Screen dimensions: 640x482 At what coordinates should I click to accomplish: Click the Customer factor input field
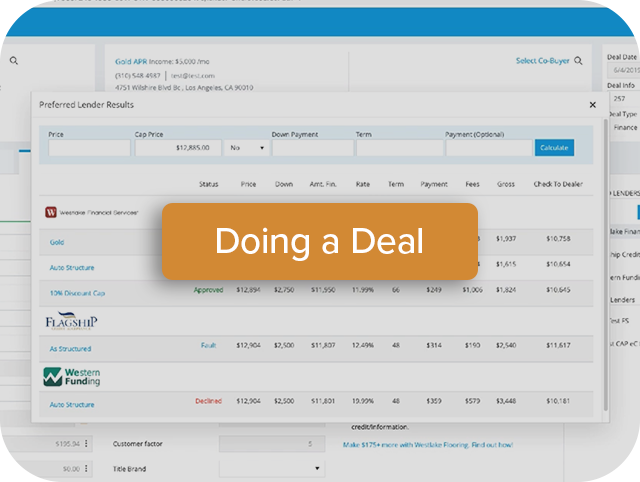[x=271, y=443]
